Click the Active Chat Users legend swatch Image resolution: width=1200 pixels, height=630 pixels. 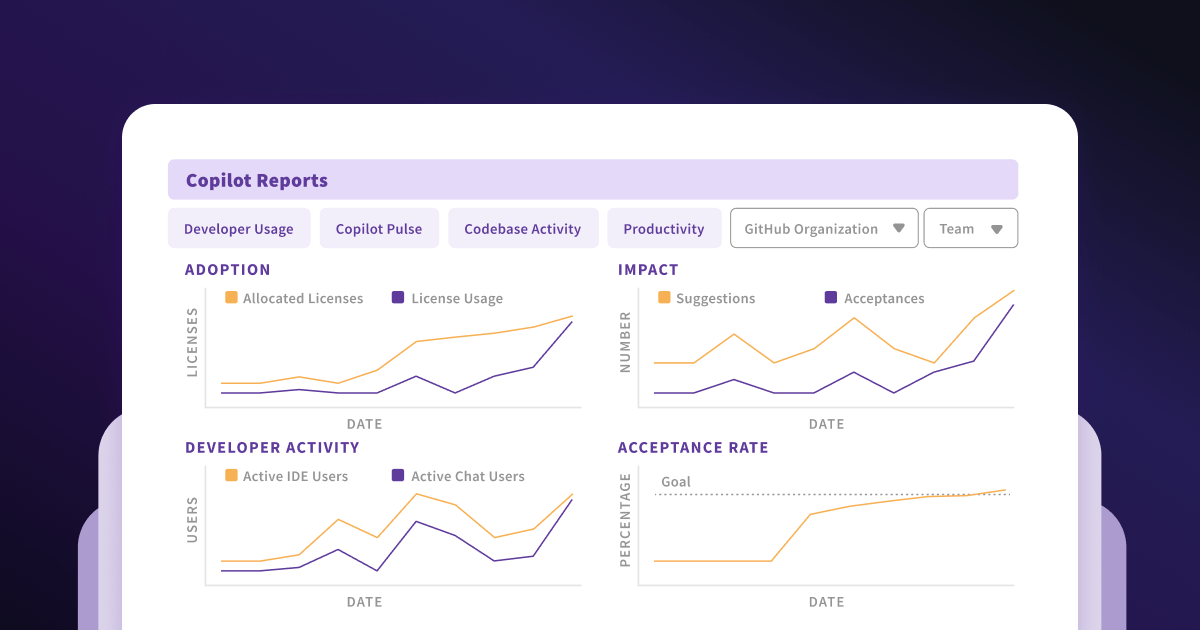point(398,476)
